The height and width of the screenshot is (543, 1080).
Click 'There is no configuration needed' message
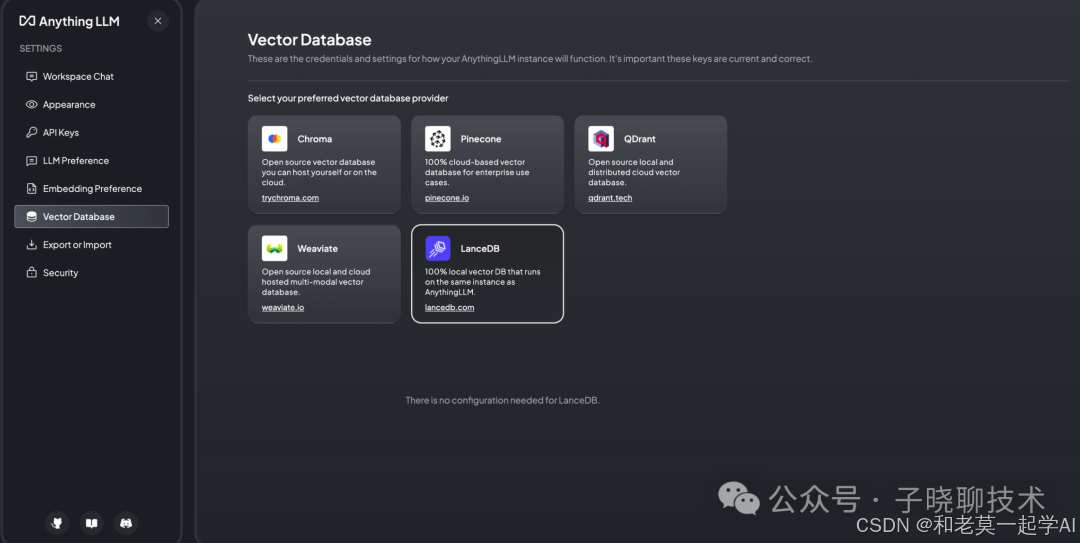[x=502, y=400]
